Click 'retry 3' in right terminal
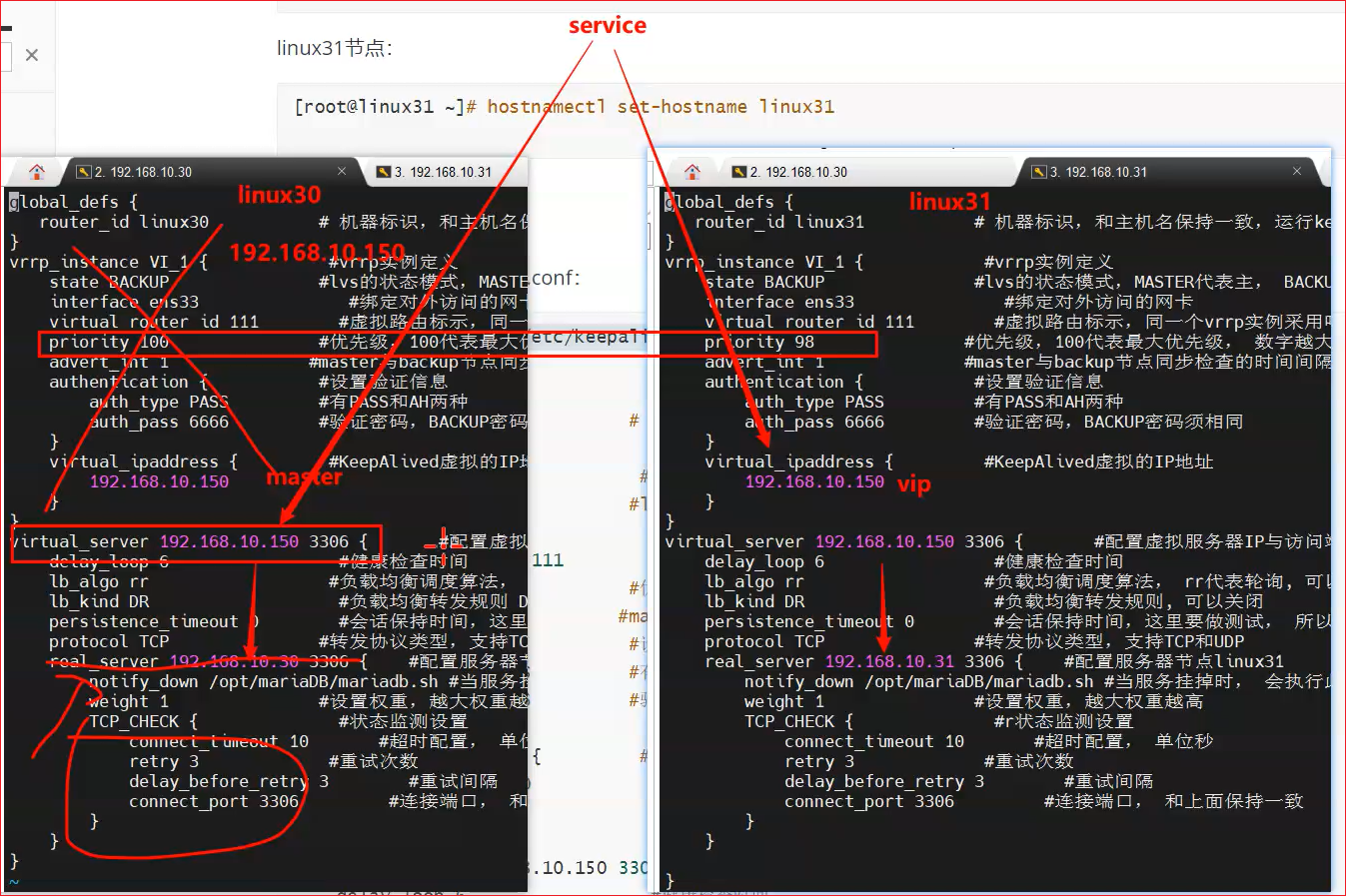 point(819,761)
